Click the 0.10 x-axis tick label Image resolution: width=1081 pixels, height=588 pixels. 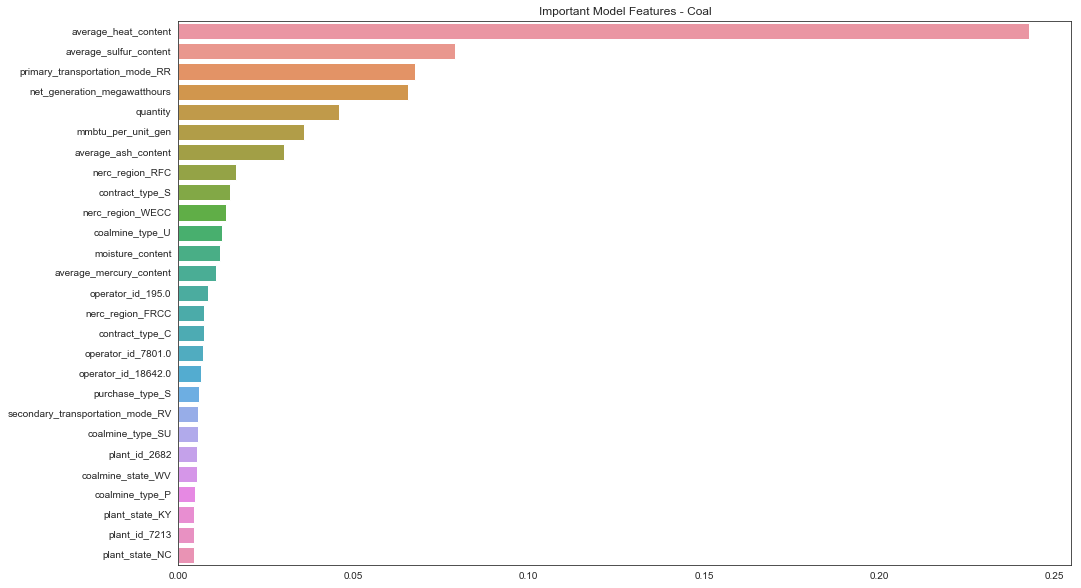click(529, 576)
